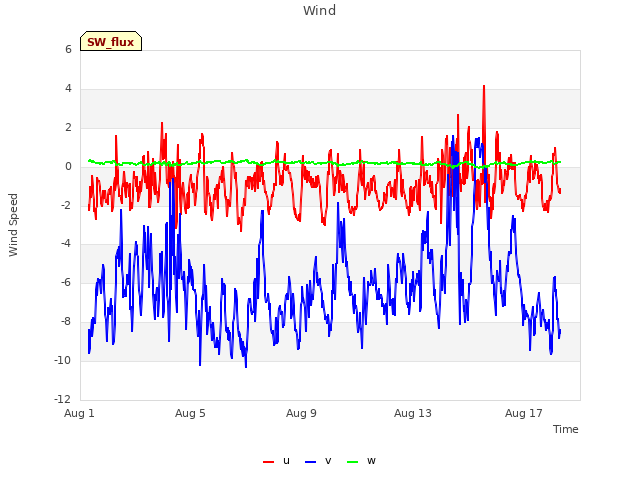The height and width of the screenshot is (480, 640).
Task: Click the Aug 17 x-axis label
Action: coord(524,413)
